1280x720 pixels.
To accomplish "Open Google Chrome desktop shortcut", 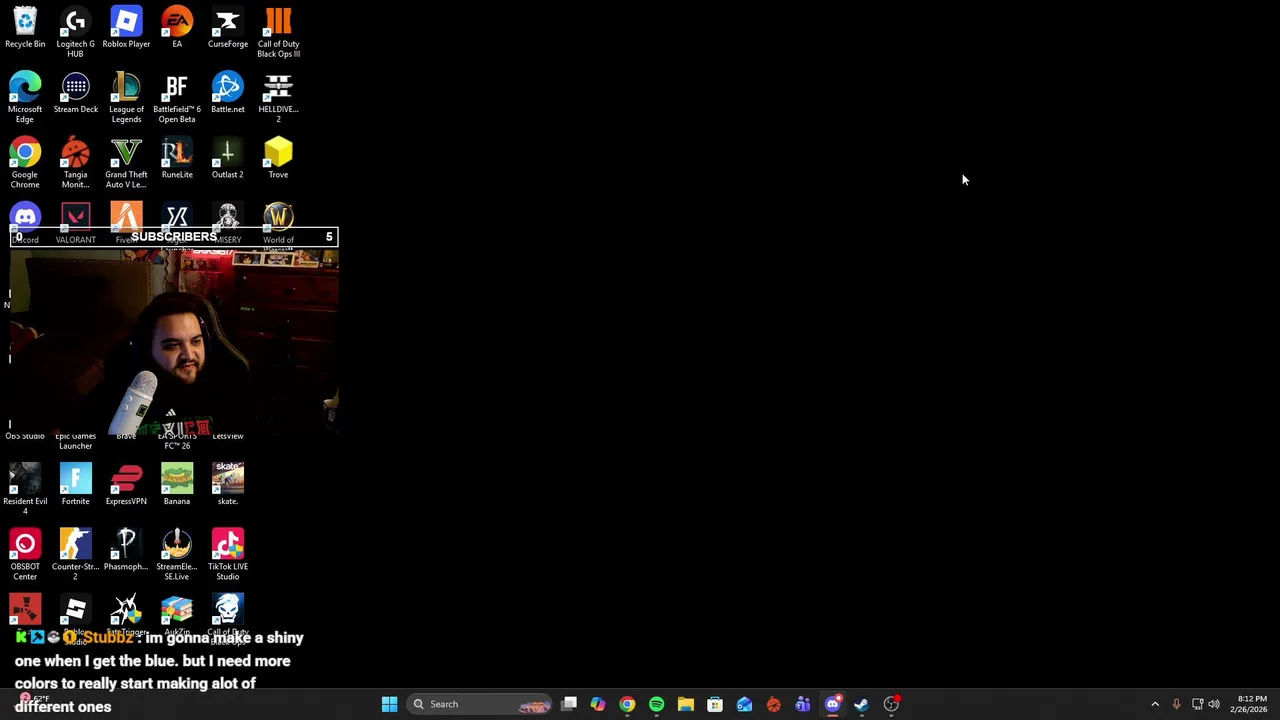I will [x=25, y=163].
